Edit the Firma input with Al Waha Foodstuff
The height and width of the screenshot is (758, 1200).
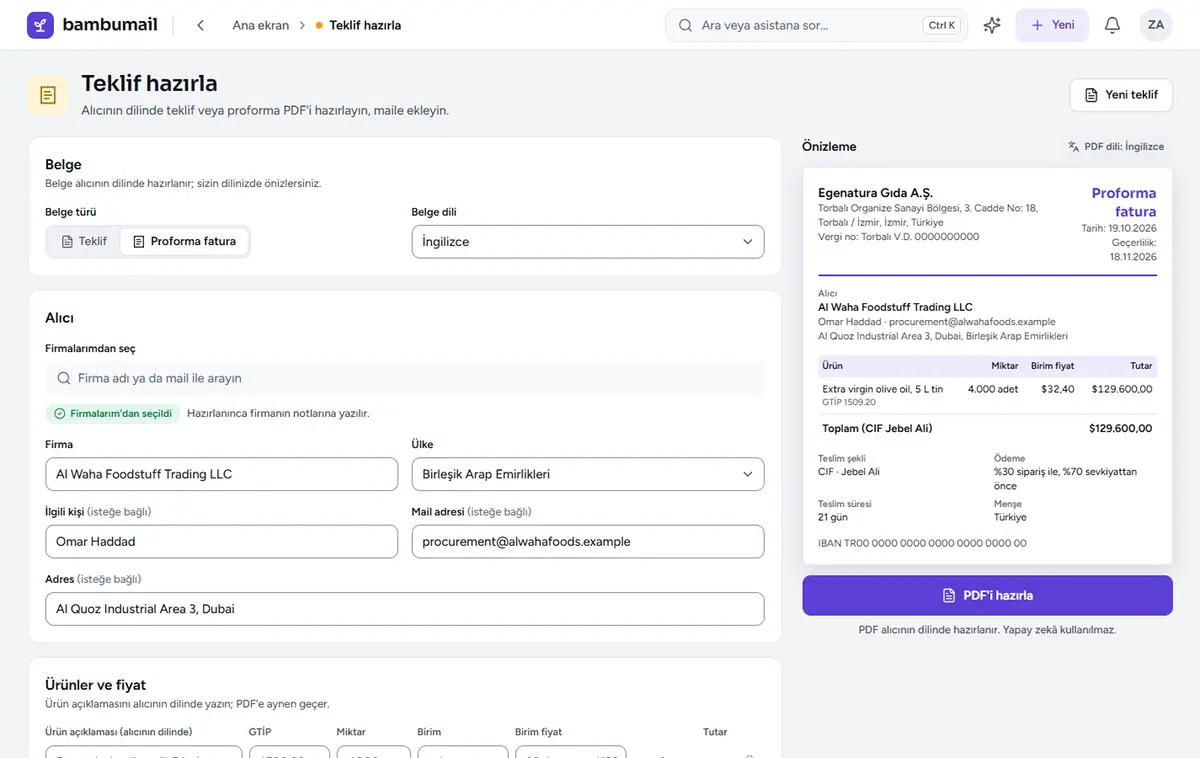(221, 474)
